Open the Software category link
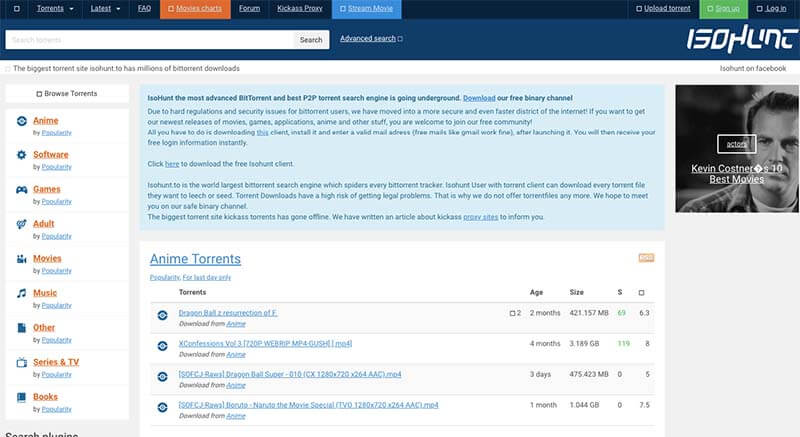This screenshot has height=437, width=800. 51,155
